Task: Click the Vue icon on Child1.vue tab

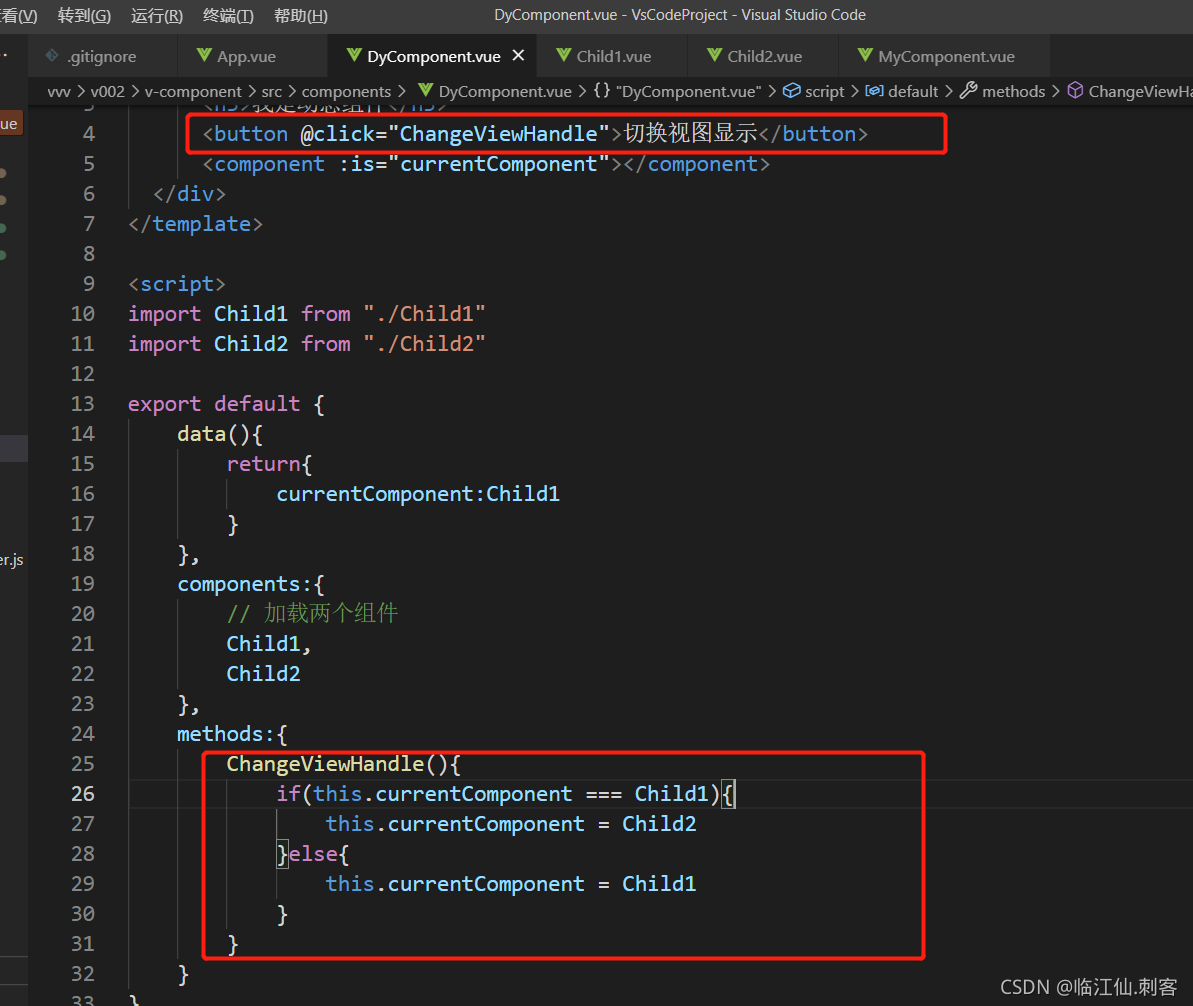Action: tap(563, 55)
